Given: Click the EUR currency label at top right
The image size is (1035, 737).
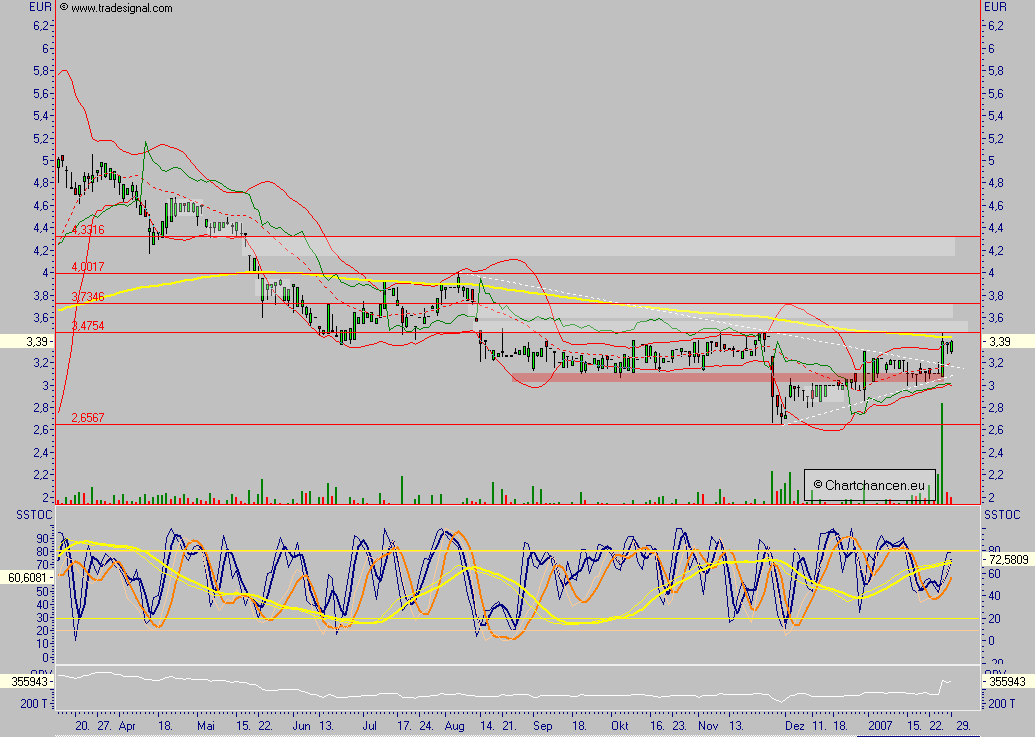Looking at the screenshot, I should coord(995,7).
